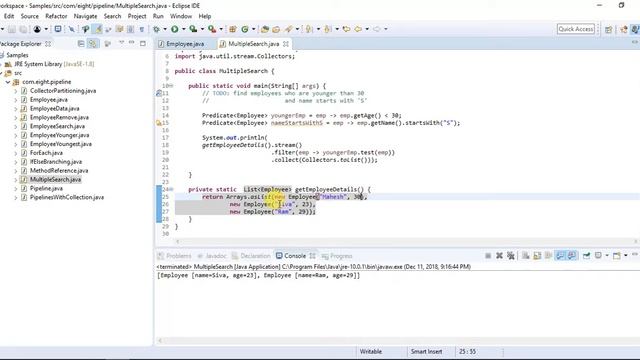Click the Debug bug icon in toolbar

click(156, 29)
